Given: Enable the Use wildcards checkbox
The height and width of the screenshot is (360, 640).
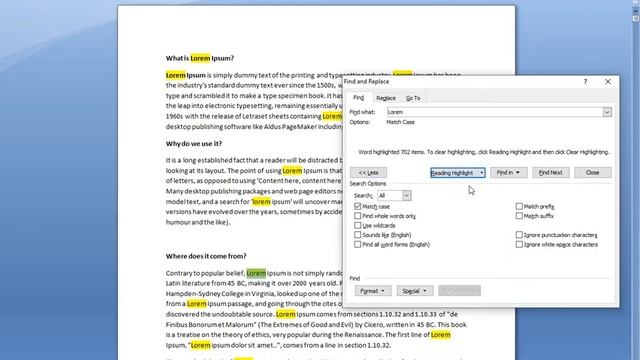Looking at the screenshot, I should click(358, 225).
